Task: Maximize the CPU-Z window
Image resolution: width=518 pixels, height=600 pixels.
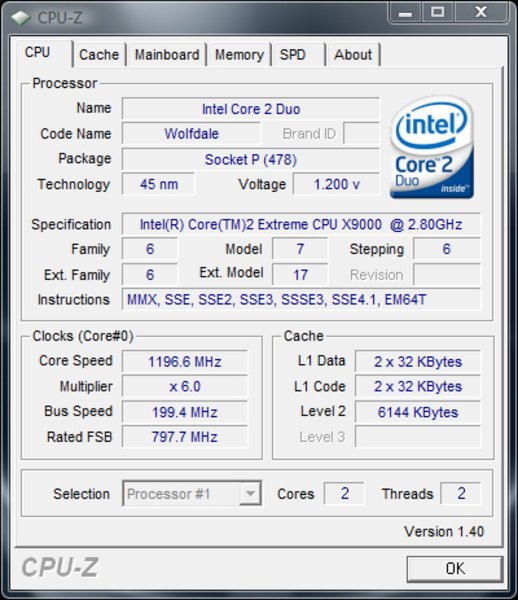Action: [438, 13]
